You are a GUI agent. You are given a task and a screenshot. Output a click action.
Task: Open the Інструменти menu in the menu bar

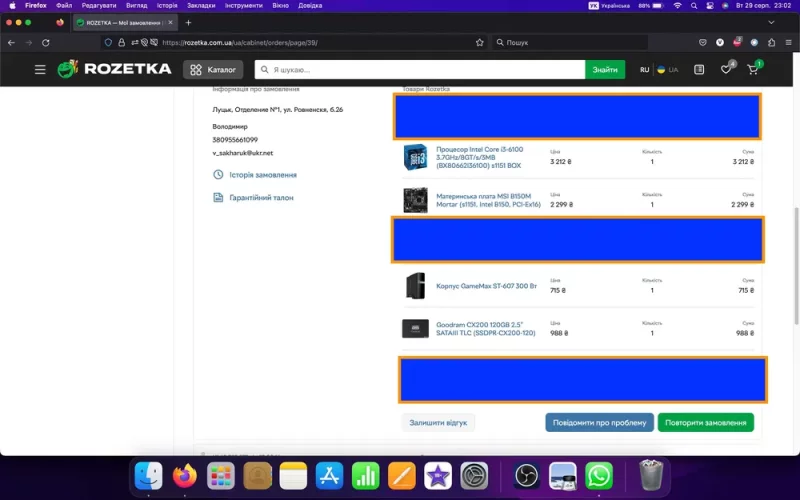pos(243,5)
